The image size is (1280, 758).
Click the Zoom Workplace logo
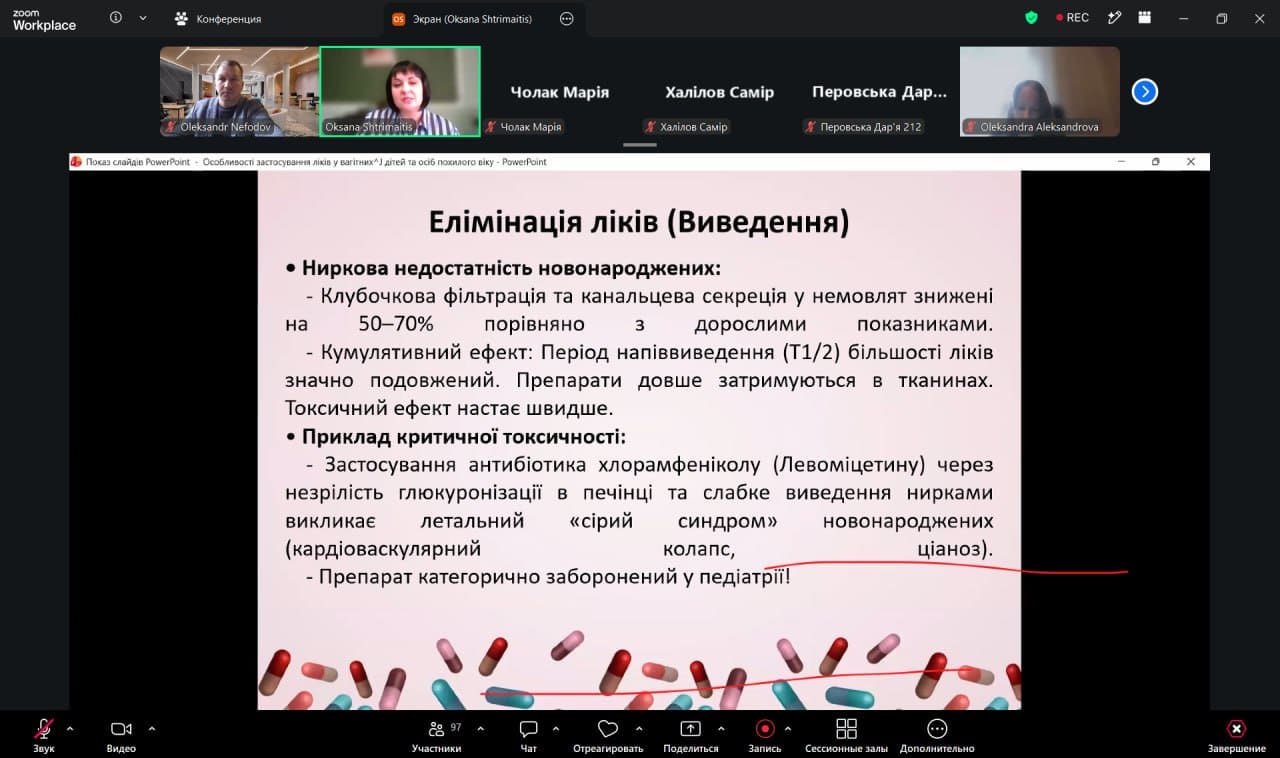(x=44, y=19)
